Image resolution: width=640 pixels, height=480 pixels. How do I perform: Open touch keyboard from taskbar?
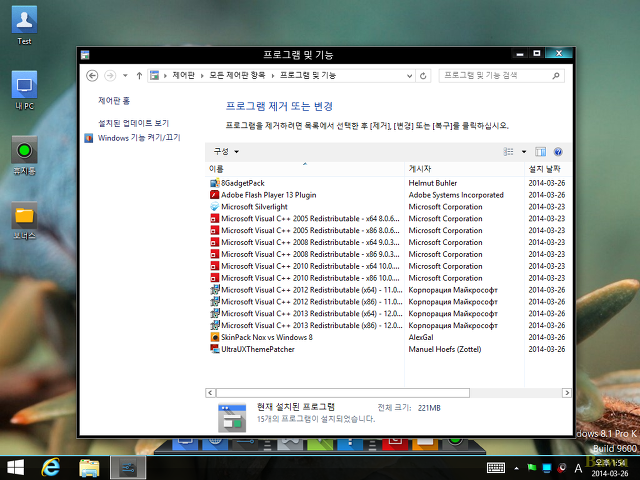tap(496, 468)
